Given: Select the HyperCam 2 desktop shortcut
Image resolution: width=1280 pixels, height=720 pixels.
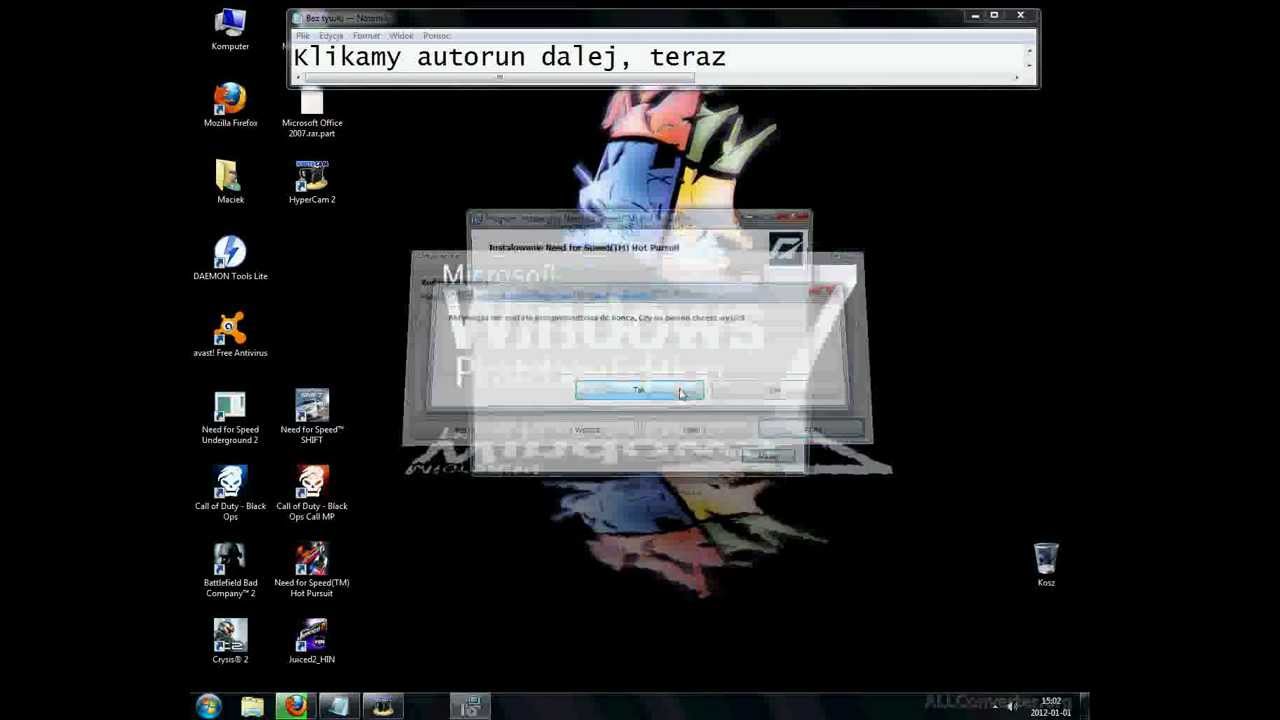Looking at the screenshot, I should (312, 182).
